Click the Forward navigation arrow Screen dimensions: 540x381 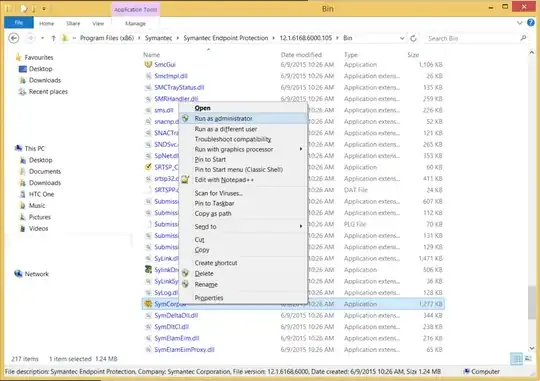[31, 38]
